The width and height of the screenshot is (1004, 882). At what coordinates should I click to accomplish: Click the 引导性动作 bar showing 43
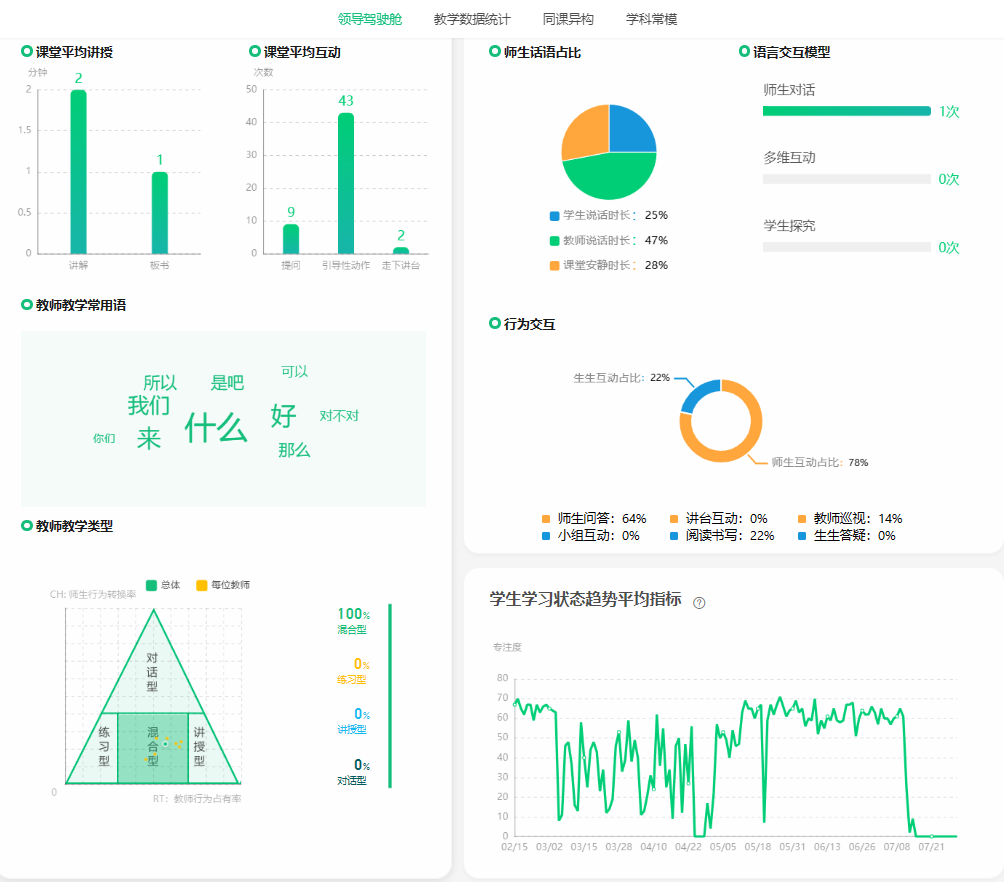click(346, 182)
